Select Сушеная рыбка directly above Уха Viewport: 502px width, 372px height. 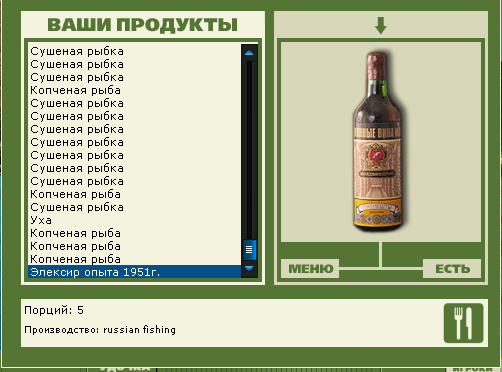coord(134,207)
